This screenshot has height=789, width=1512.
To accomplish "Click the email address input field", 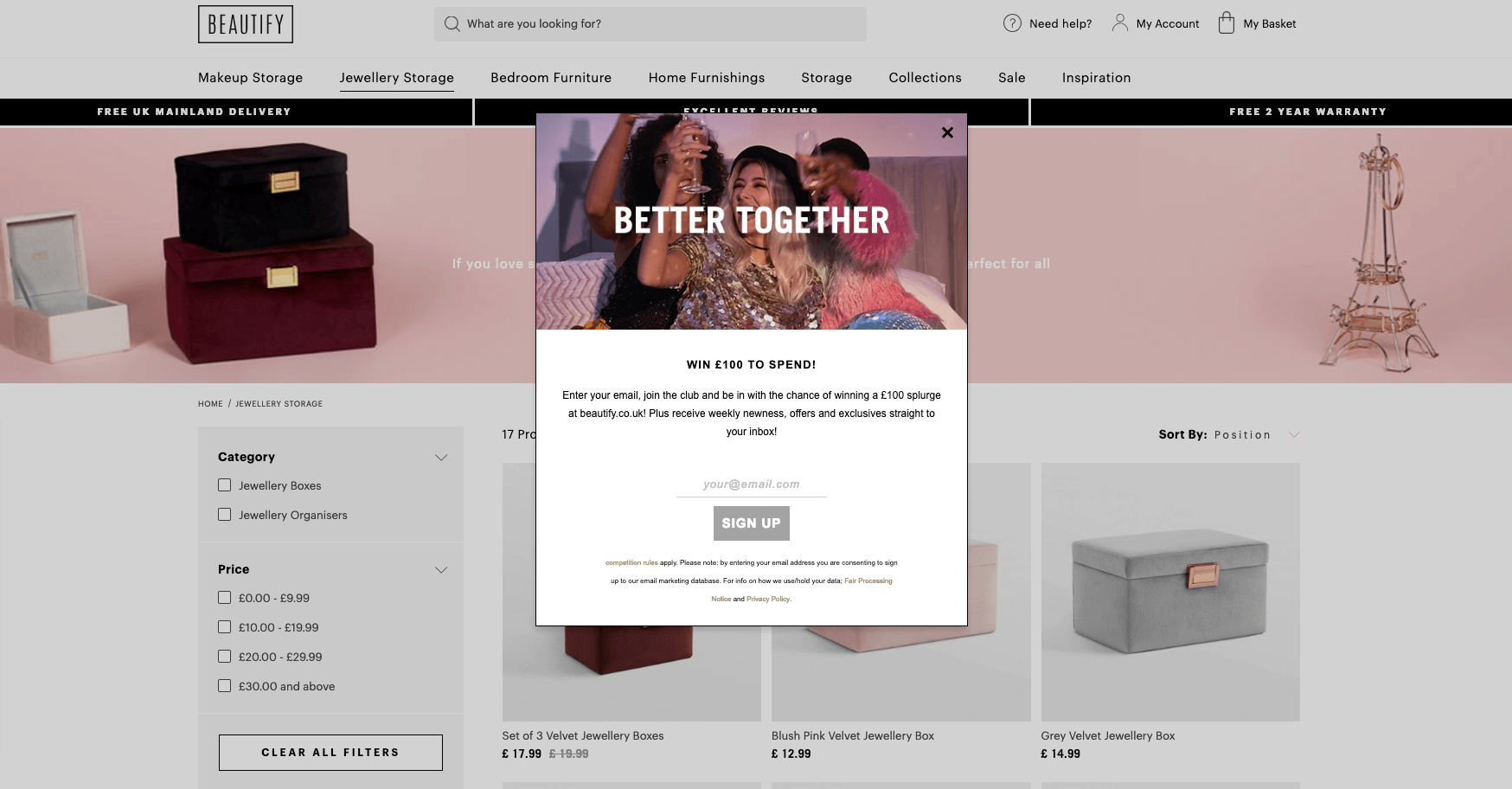I will tap(752, 484).
